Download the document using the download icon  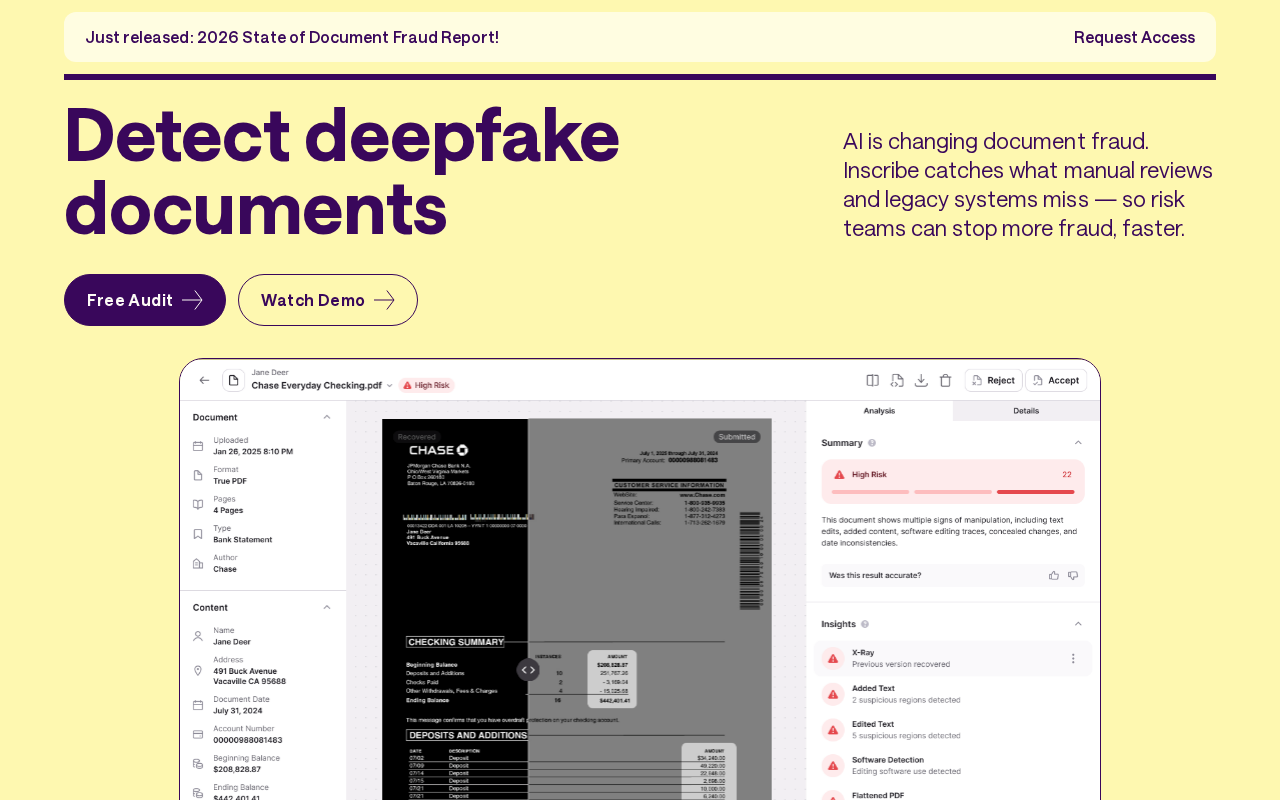(921, 380)
